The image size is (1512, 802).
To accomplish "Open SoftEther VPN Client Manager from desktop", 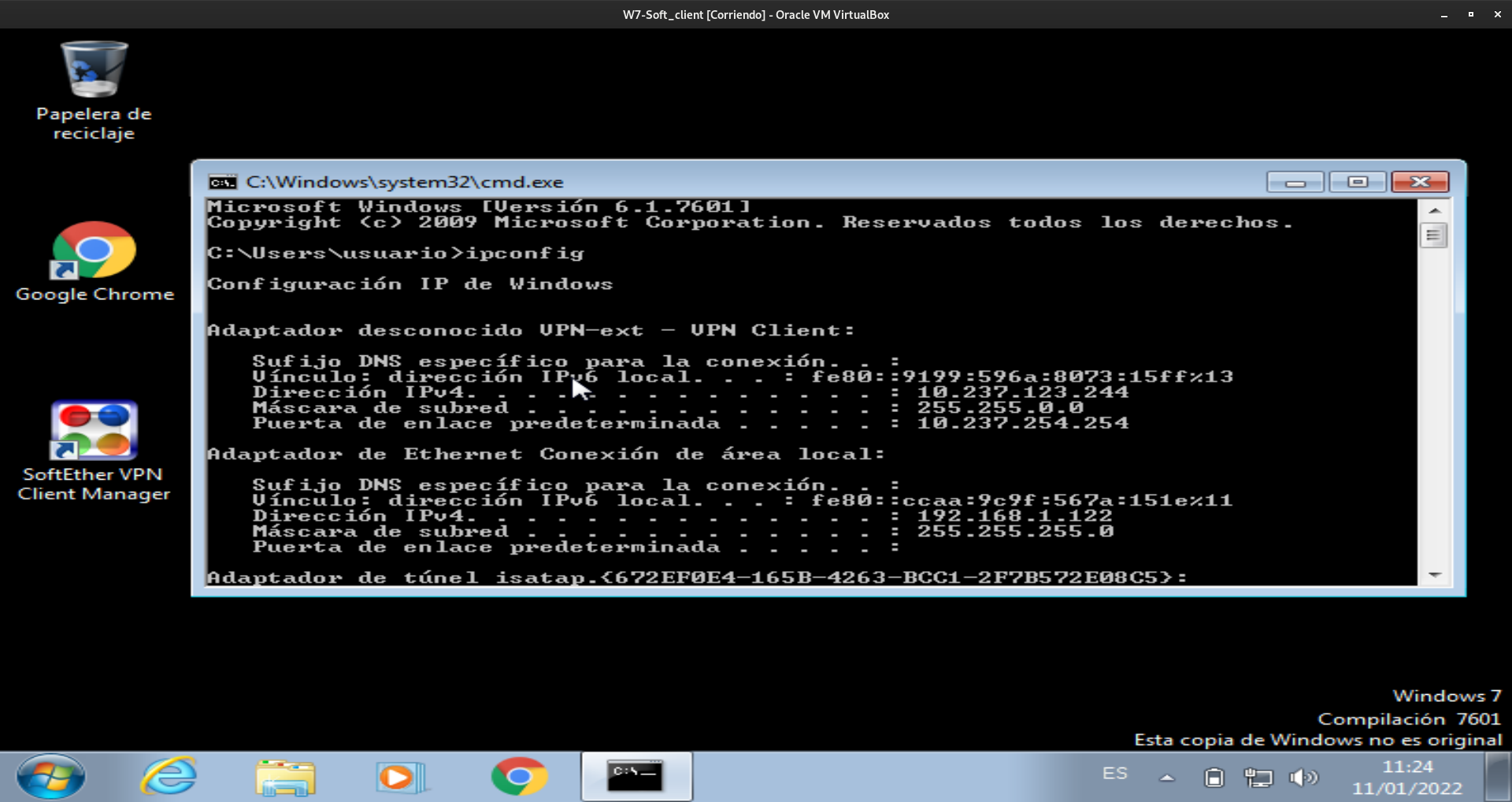I will [x=93, y=430].
